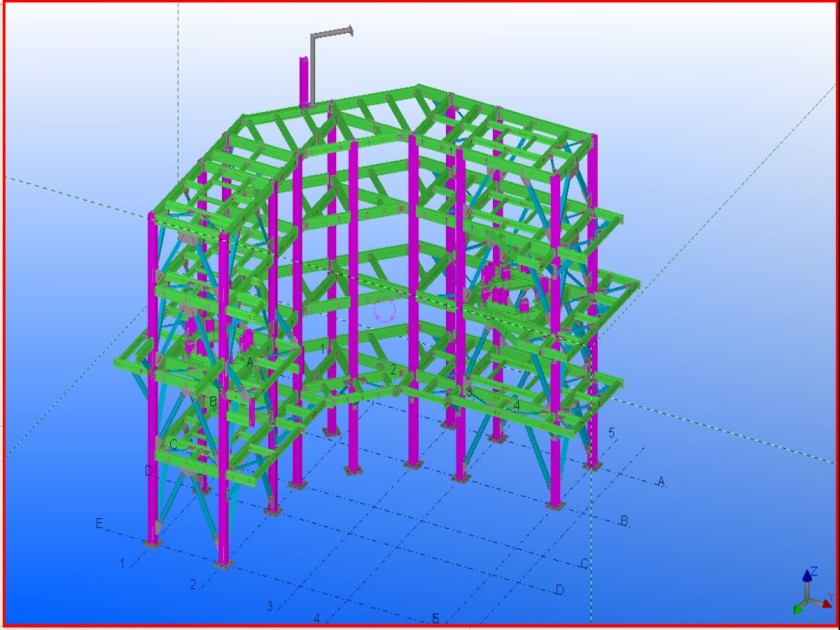Click grid label C on the right side
This screenshot has height=630, width=840.
pyautogui.click(x=585, y=564)
